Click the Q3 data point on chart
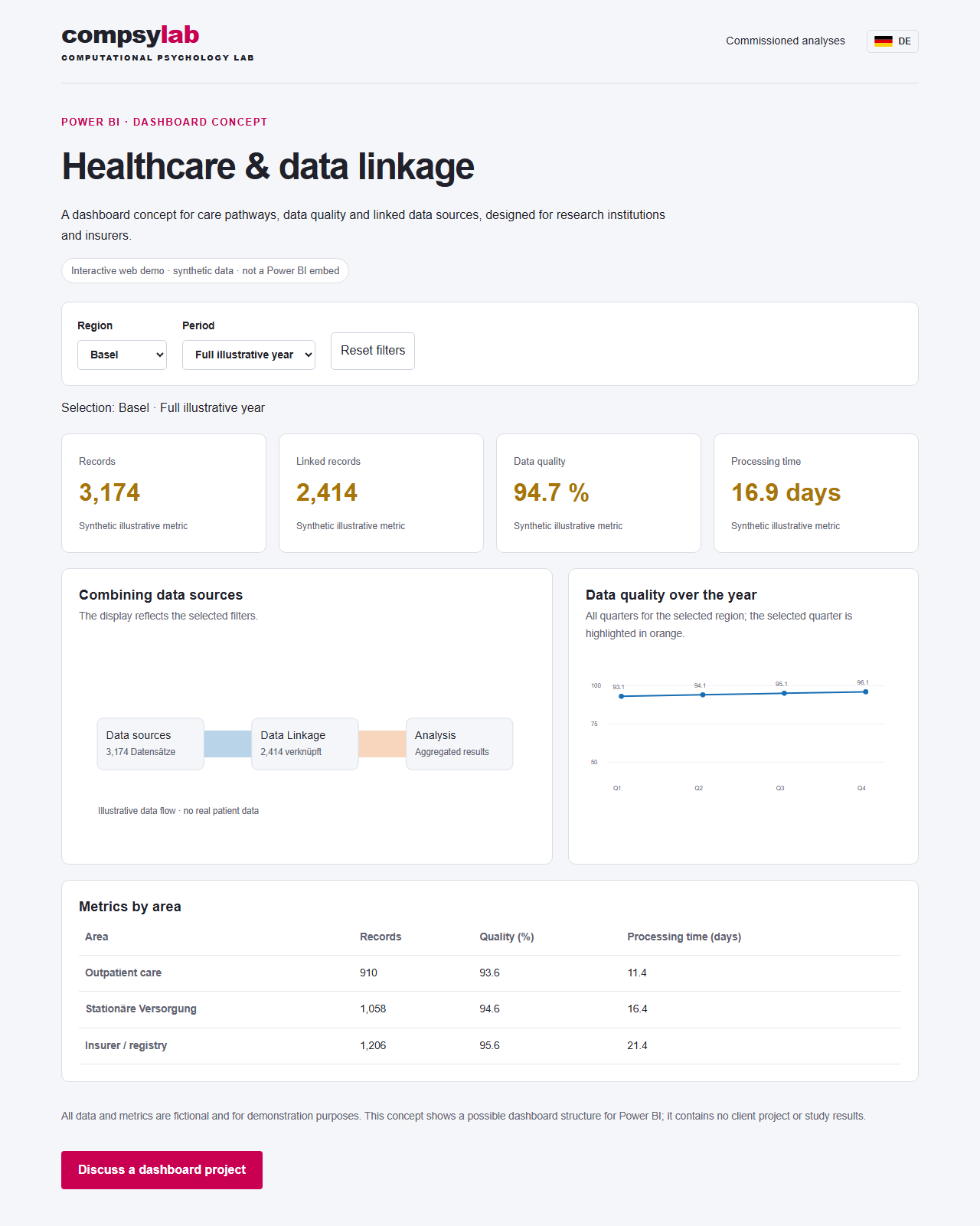This screenshot has width=980, height=1226. click(784, 693)
